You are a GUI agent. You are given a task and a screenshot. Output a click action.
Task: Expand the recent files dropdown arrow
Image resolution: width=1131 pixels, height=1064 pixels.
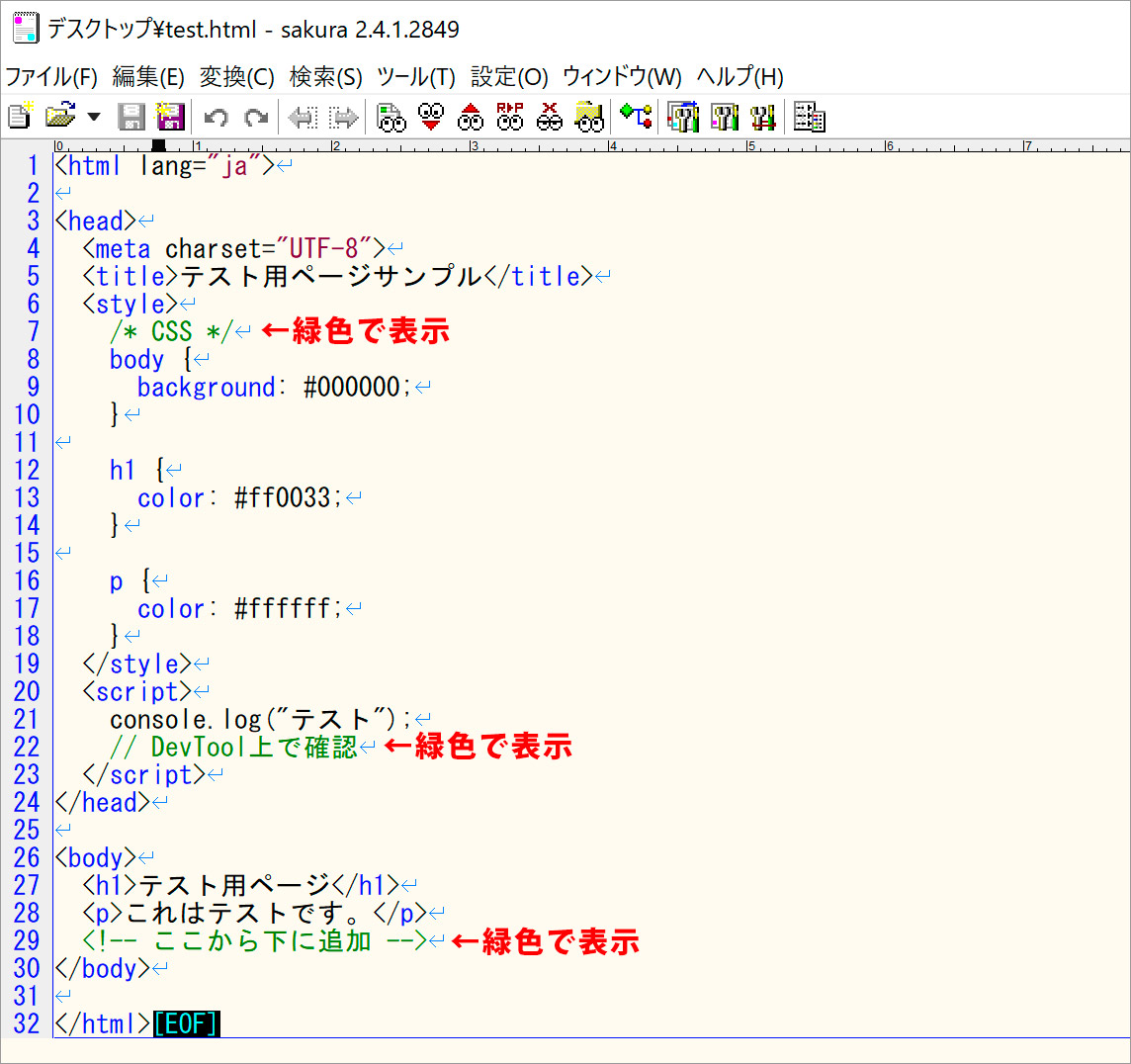(94, 117)
